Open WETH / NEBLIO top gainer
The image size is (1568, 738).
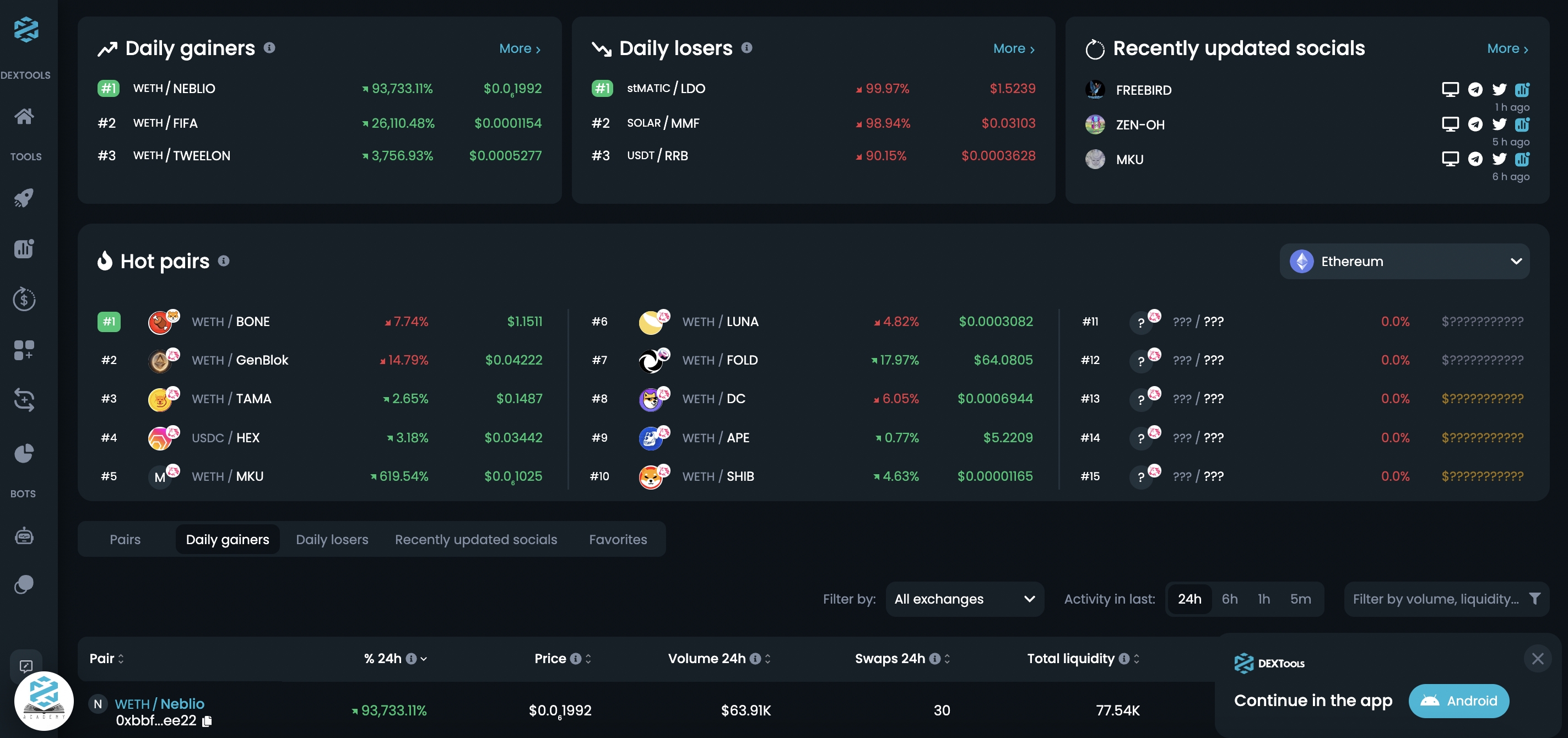[x=174, y=88]
